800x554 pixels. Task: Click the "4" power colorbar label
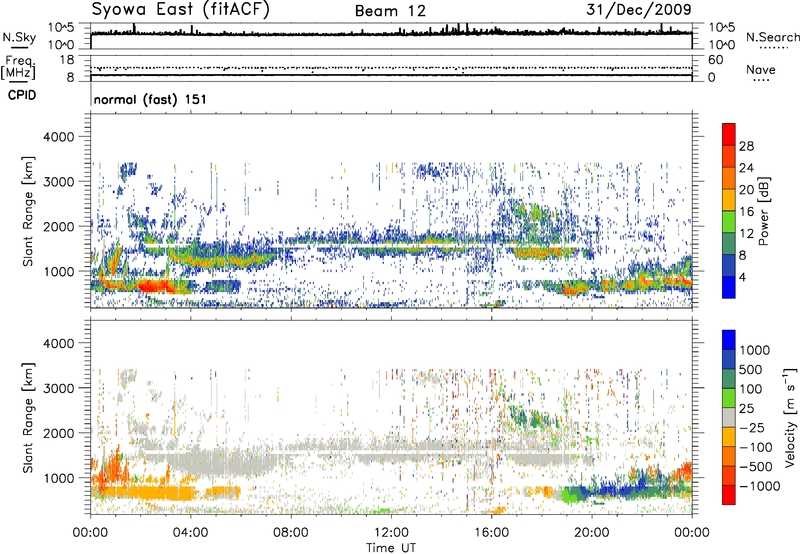pos(743,277)
